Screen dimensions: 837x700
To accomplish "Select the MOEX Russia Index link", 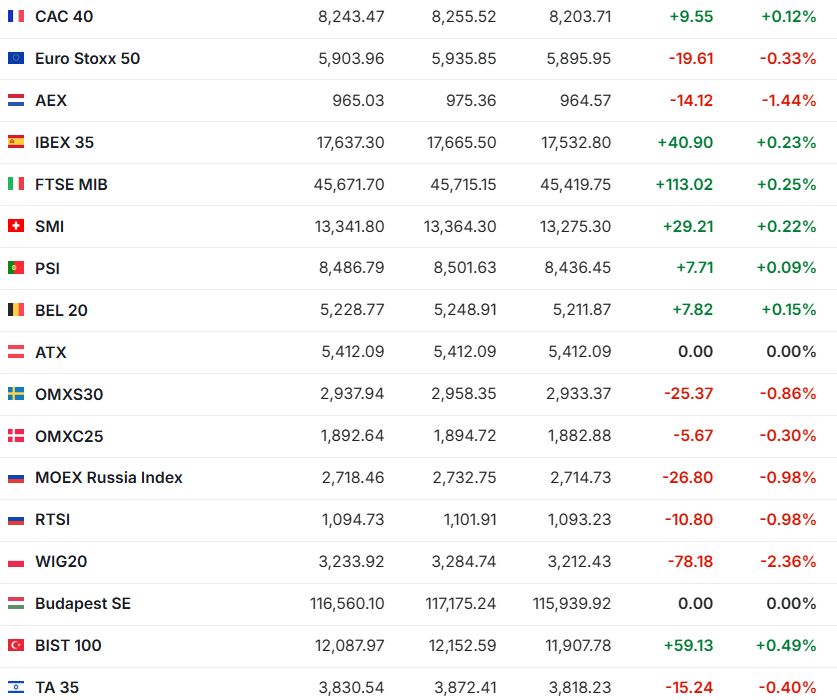I will click(108, 478).
